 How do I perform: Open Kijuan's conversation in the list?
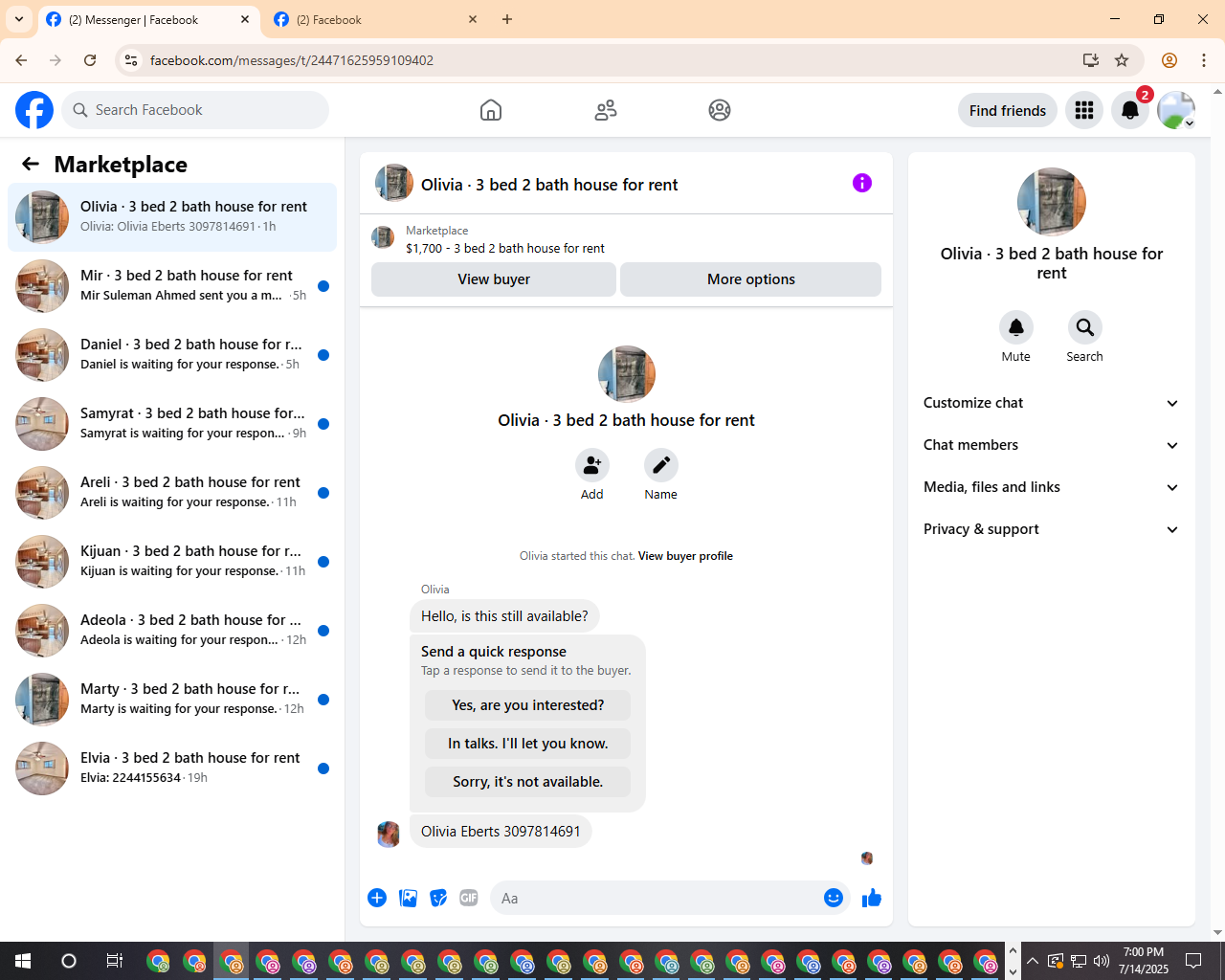coord(172,562)
